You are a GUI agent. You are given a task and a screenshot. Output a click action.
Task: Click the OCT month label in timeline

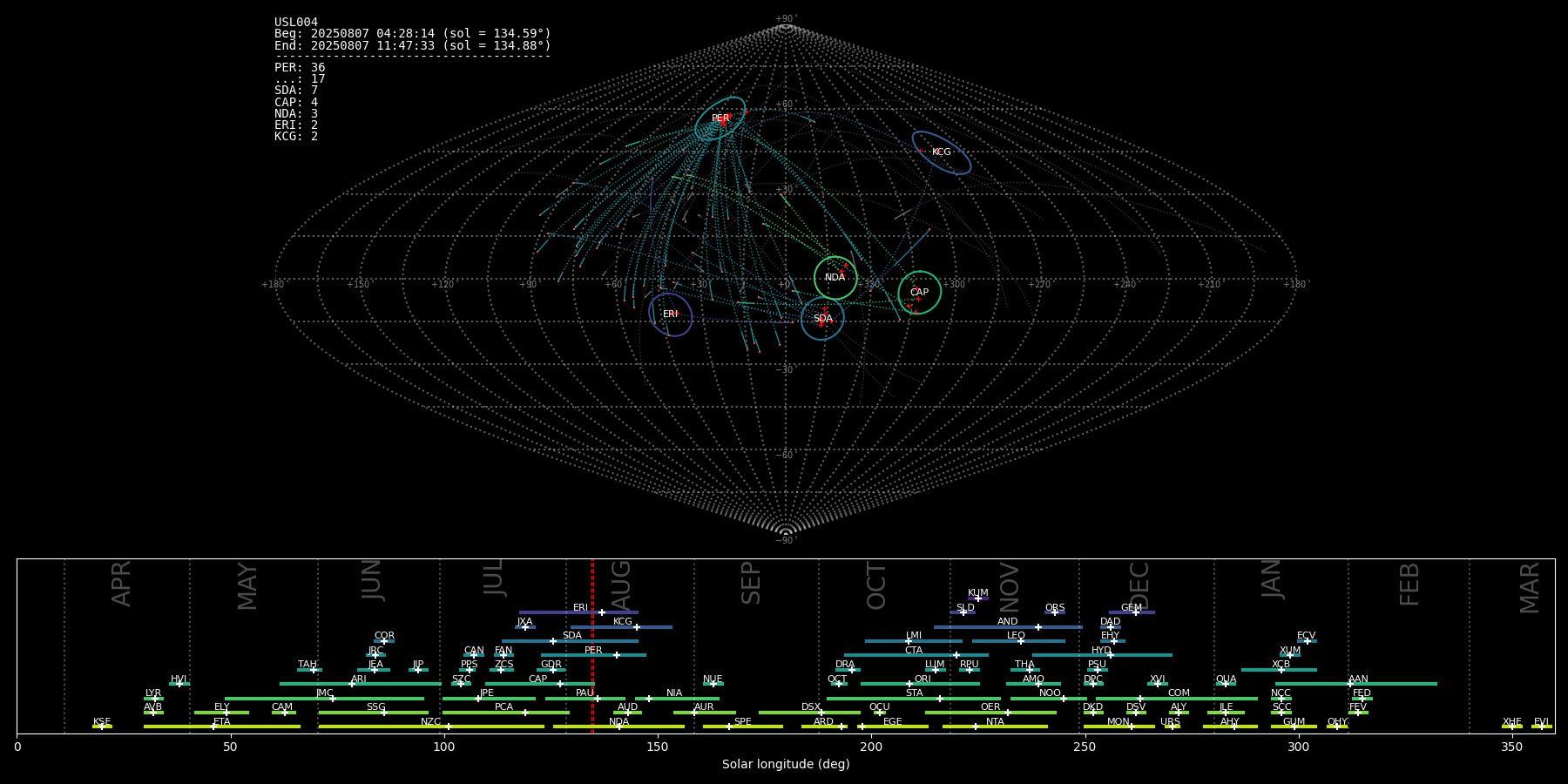(x=876, y=585)
